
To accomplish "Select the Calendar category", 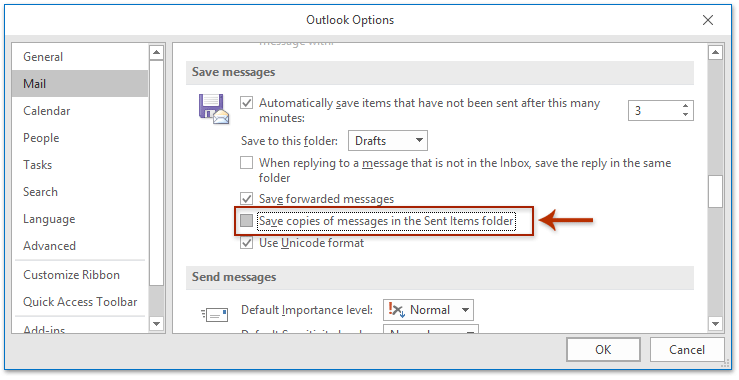I will point(47,111).
